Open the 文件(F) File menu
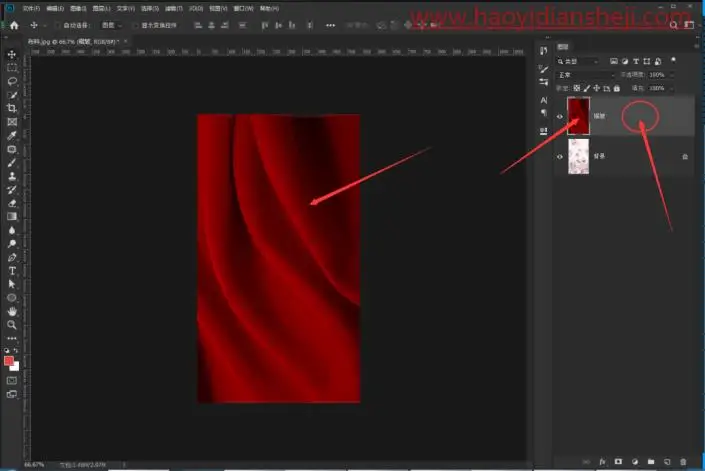Viewport: 705px width, 471px height. click(x=31, y=9)
